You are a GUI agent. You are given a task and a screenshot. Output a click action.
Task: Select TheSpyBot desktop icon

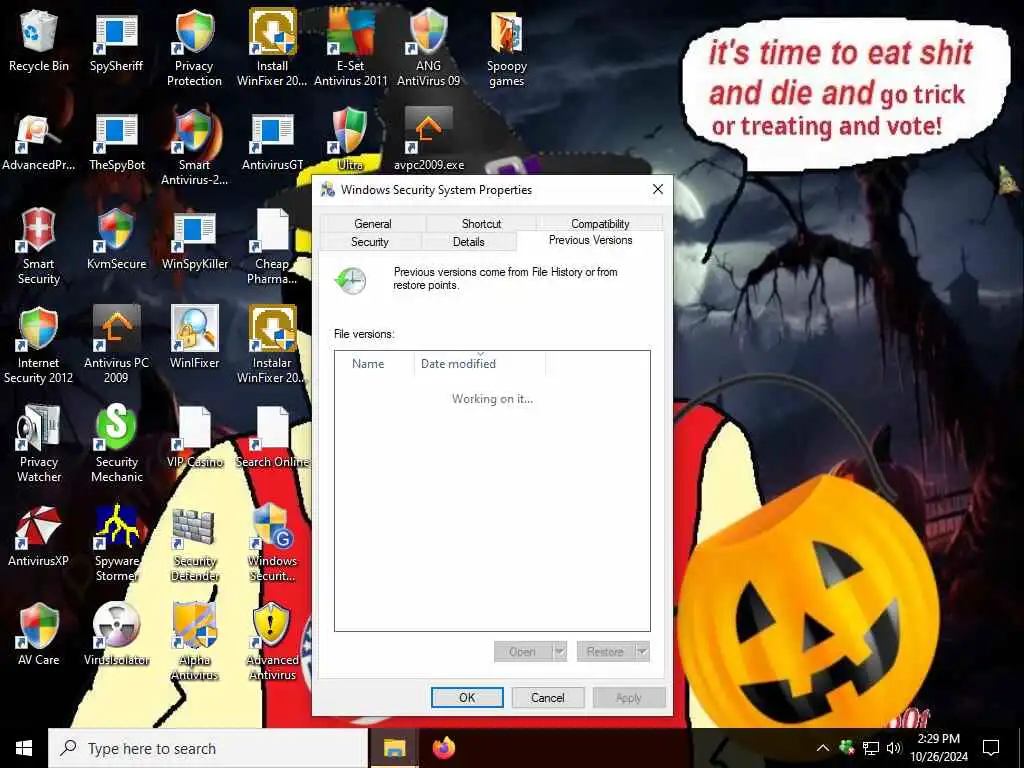click(116, 142)
